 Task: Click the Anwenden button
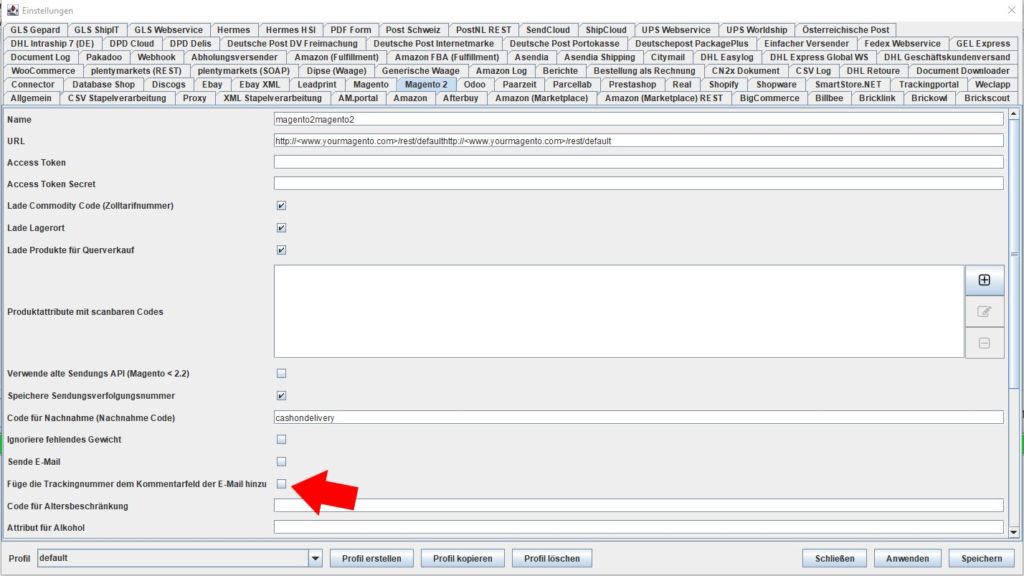[907, 558]
